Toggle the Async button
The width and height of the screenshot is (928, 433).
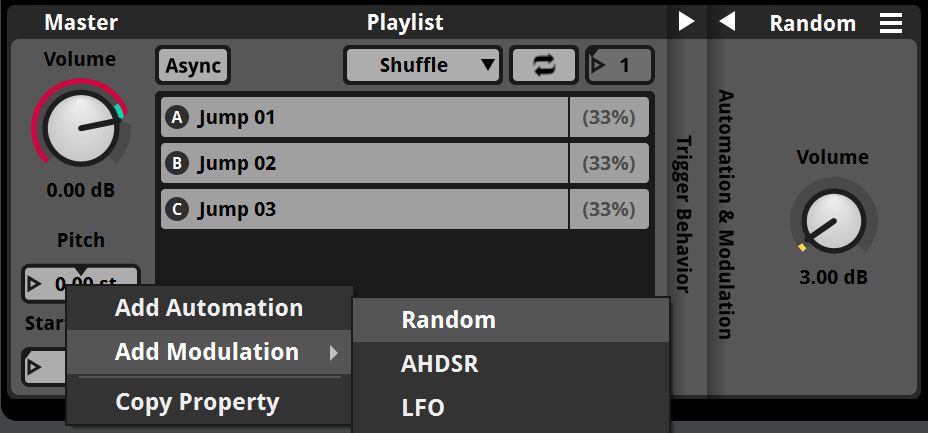193,66
